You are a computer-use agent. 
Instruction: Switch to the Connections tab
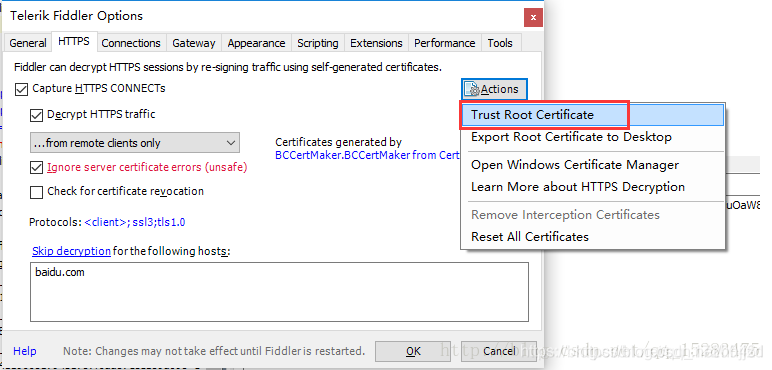(131, 43)
